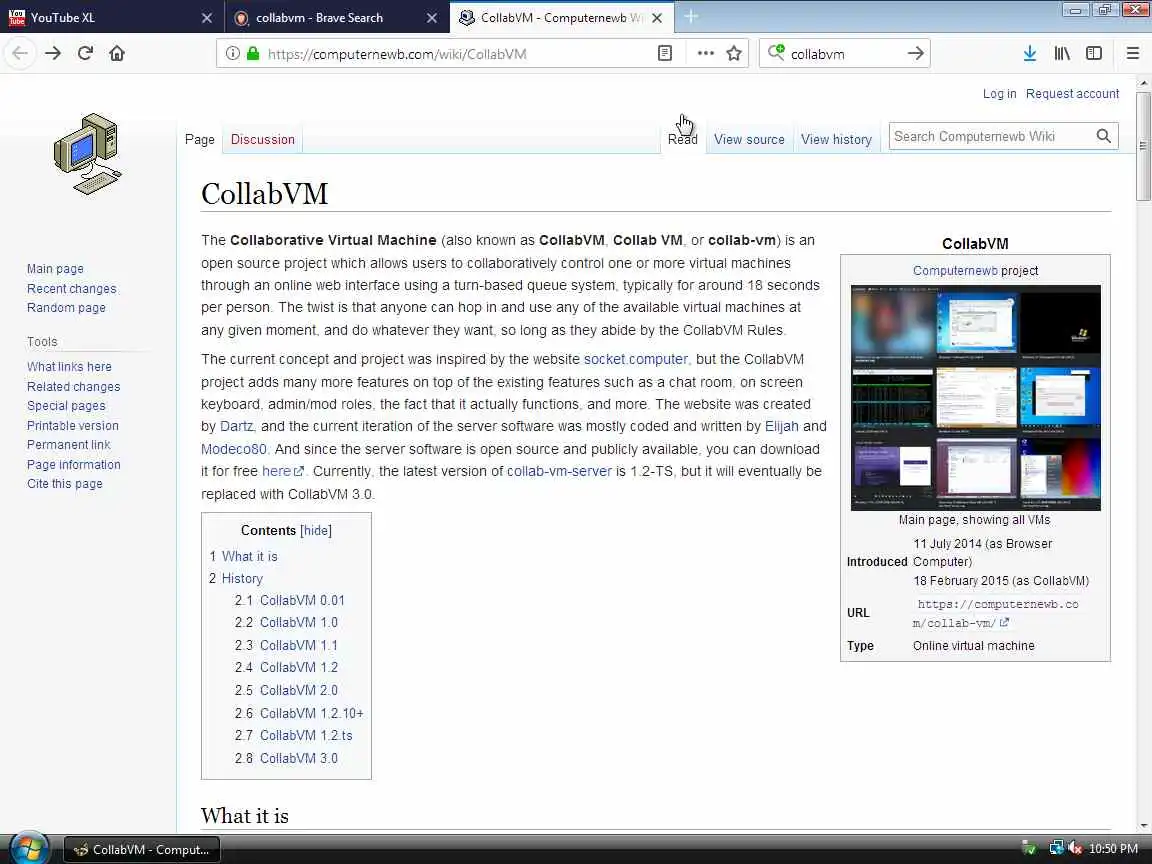Click the address bar URL
The width and height of the screenshot is (1152, 864).
(397, 54)
